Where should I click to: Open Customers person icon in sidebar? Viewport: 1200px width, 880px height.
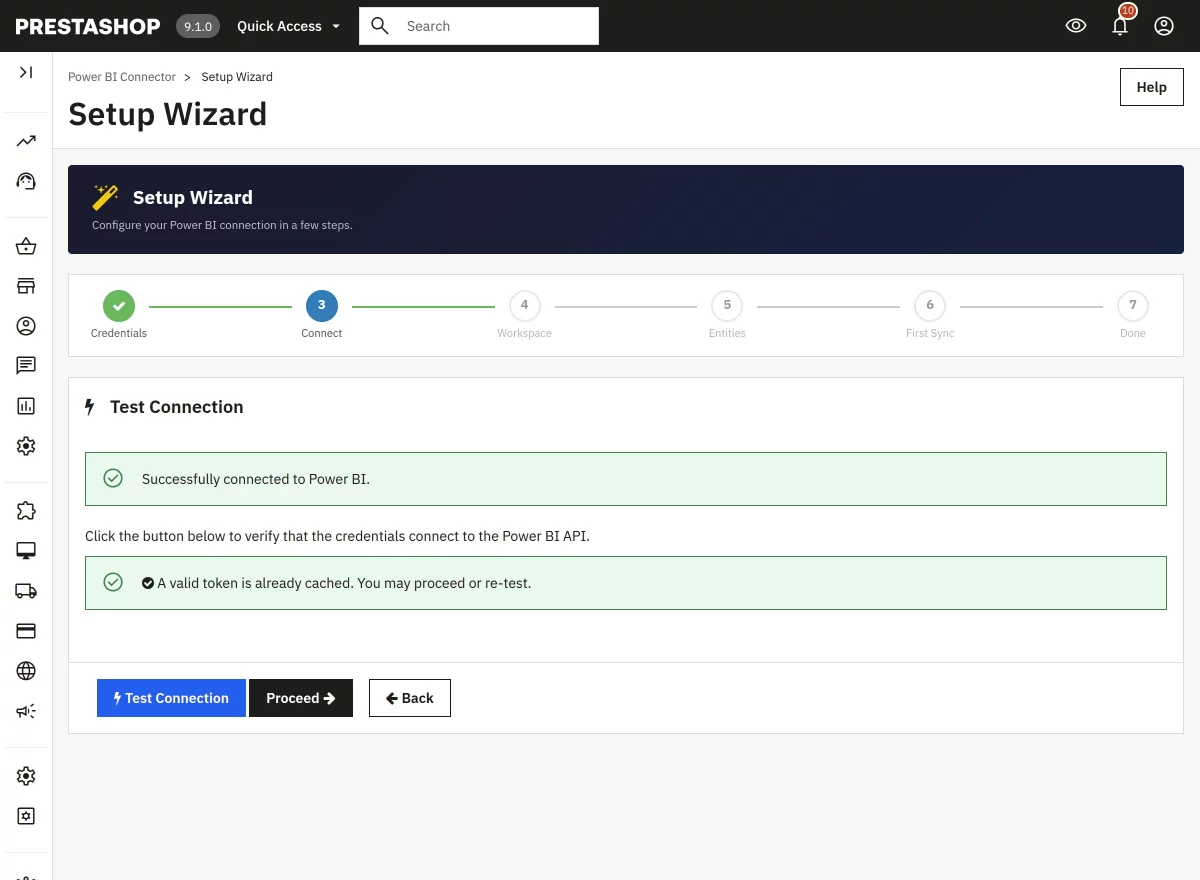(x=26, y=326)
